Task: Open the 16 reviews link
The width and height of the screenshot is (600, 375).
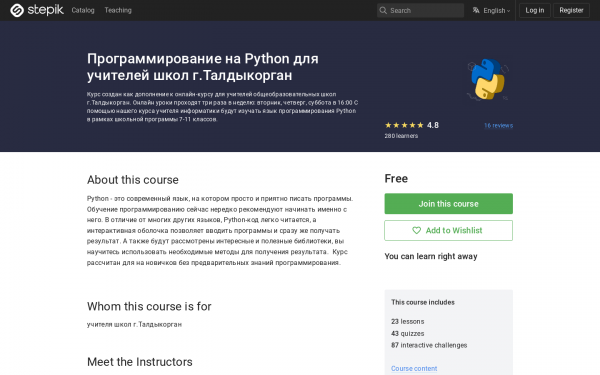Action: [x=498, y=126]
